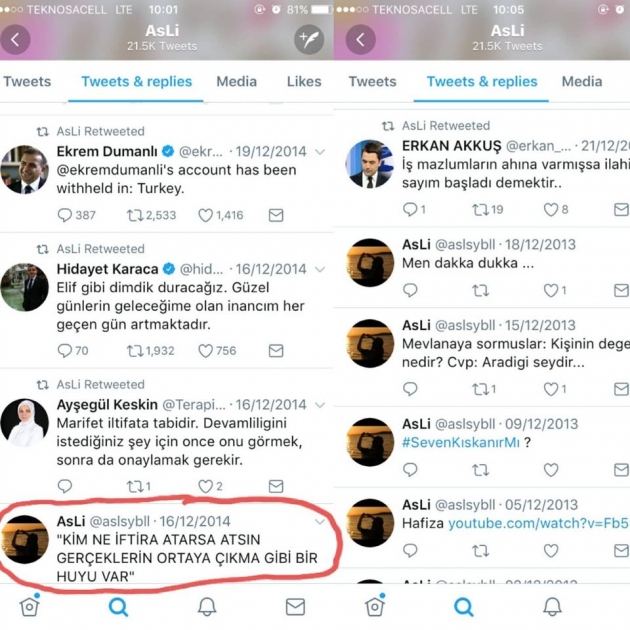The width and height of the screenshot is (630, 630).
Task: Open the youtube.com link in Hafiza tweet
Action: 539,523
